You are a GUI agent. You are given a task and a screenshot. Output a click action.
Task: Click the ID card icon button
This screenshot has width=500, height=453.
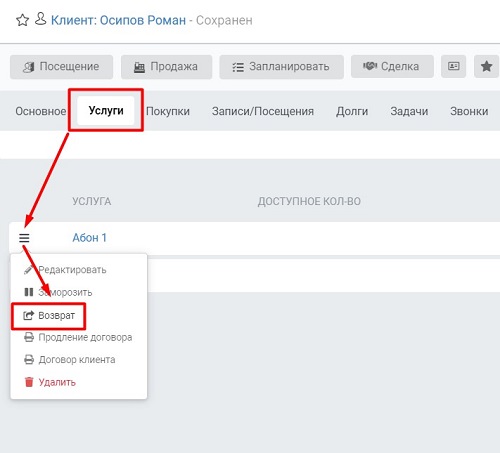pyautogui.click(x=453, y=66)
